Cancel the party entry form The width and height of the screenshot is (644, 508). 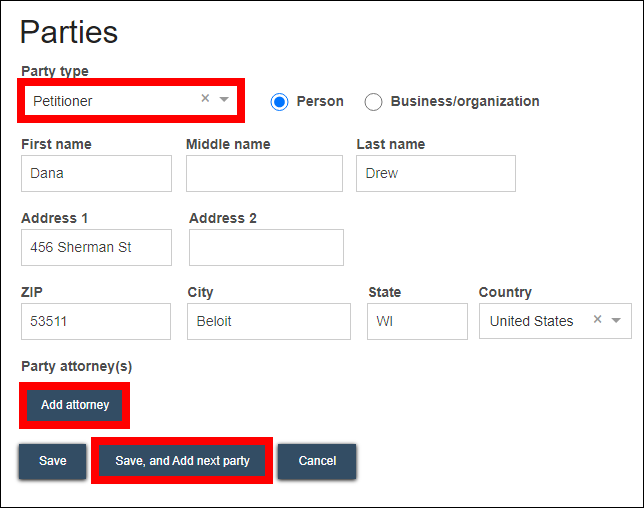coord(317,461)
